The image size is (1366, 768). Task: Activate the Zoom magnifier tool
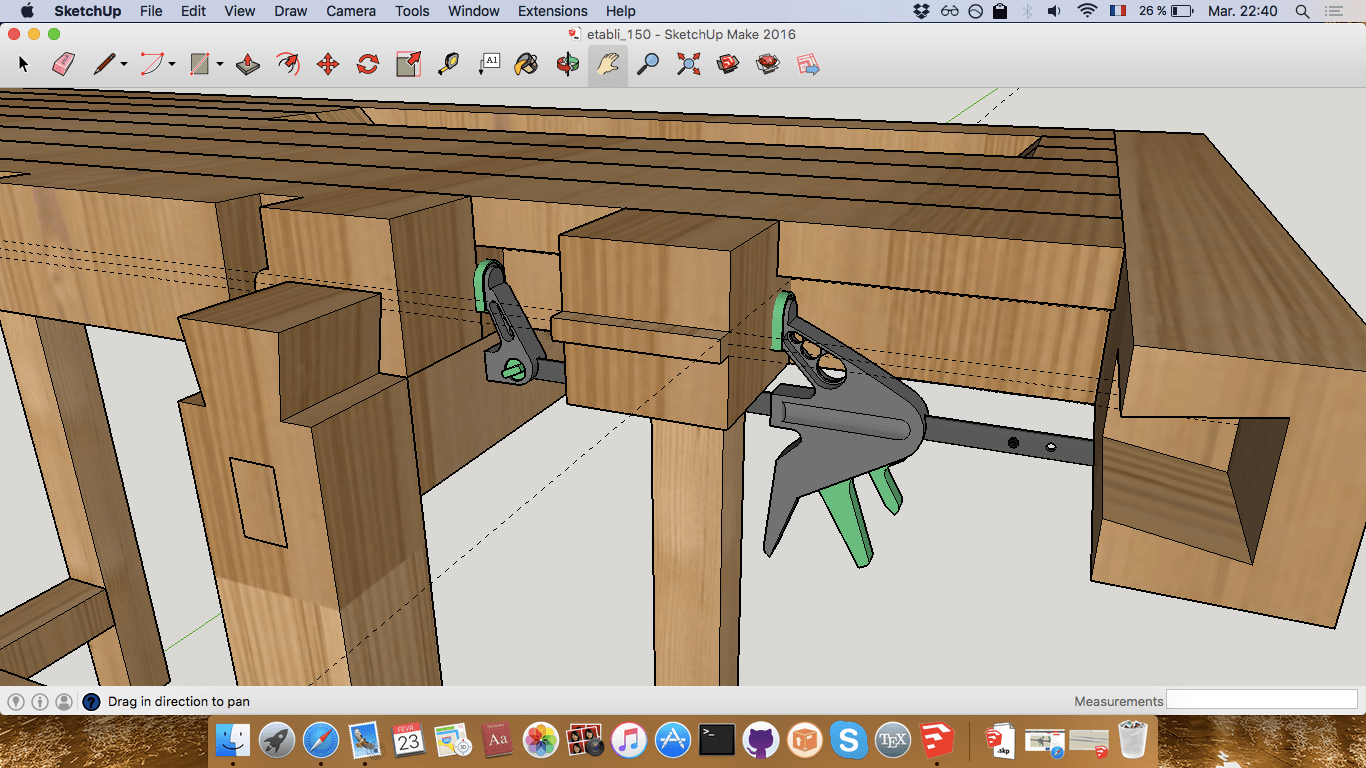tap(649, 65)
